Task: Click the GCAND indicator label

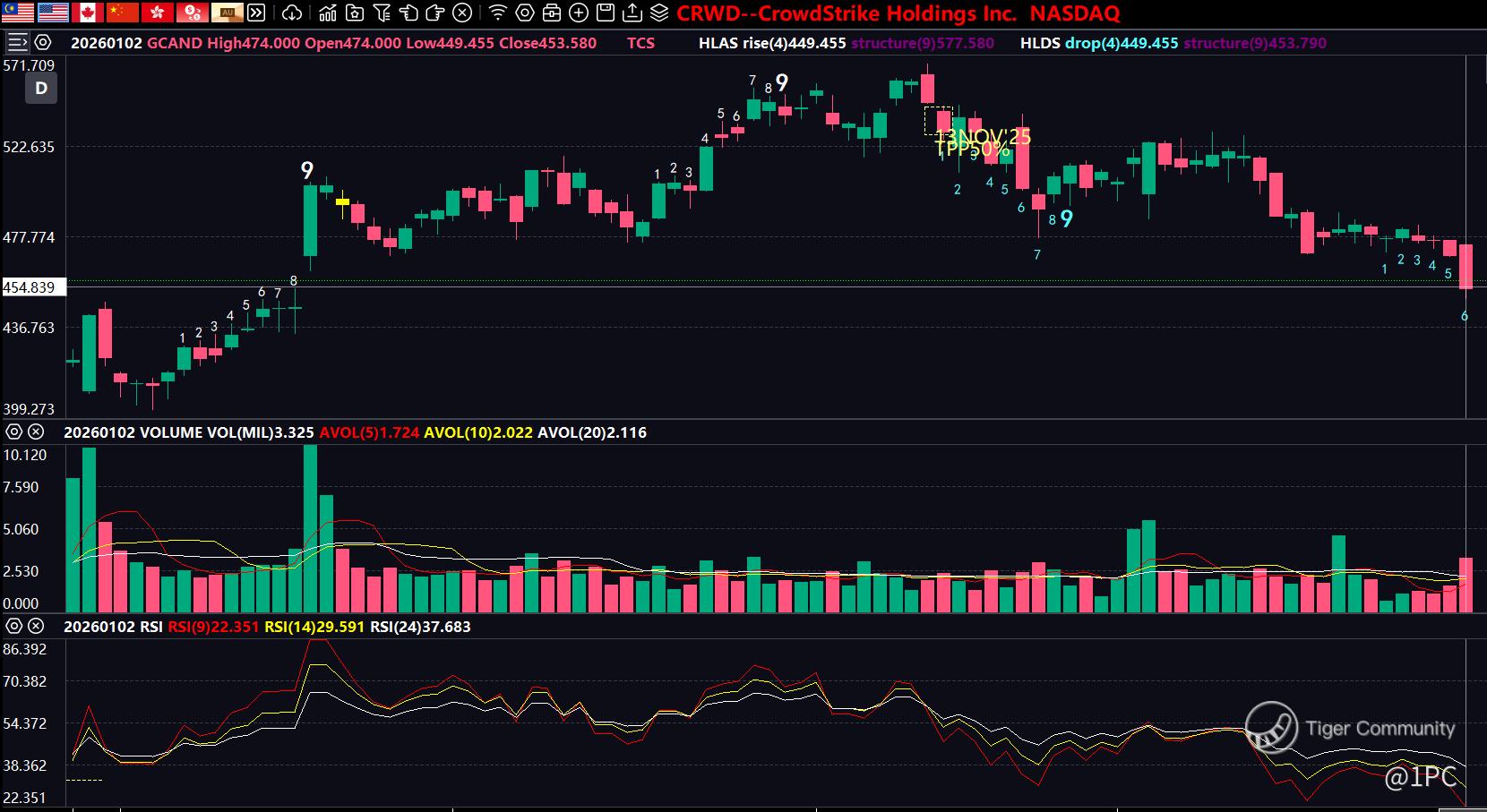Action: click(175, 43)
